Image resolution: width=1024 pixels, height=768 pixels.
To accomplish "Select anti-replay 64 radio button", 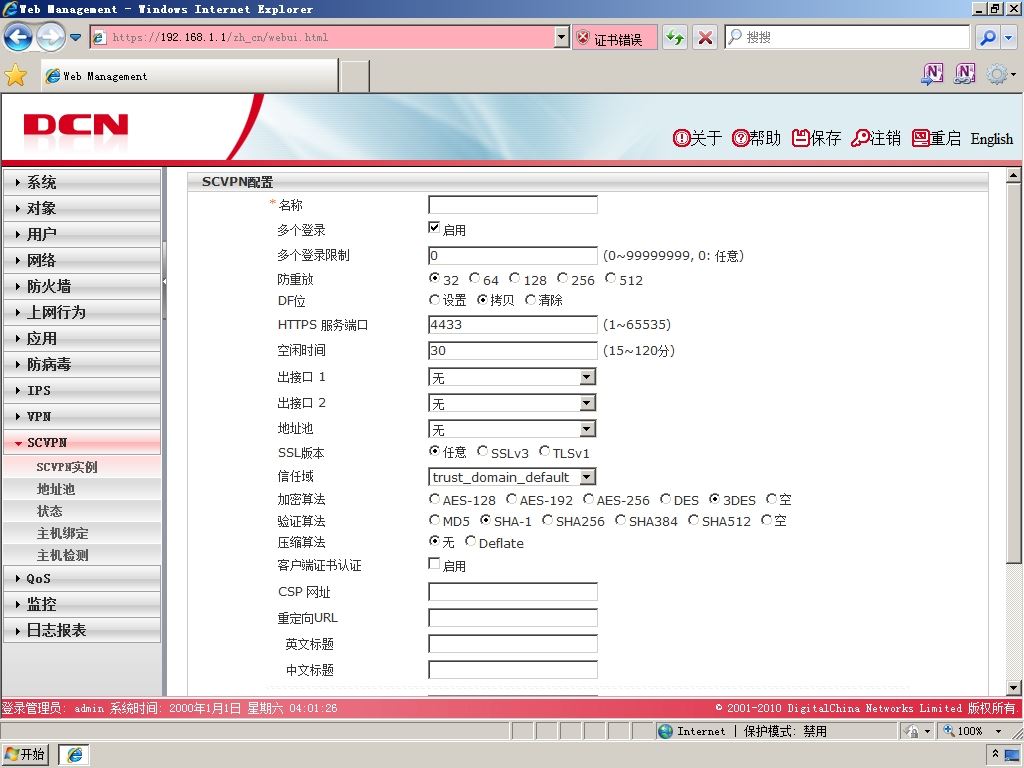I will [x=475, y=278].
